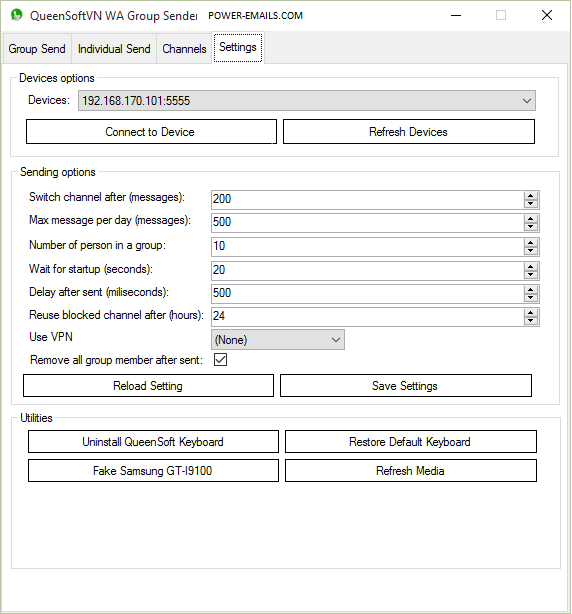Image resolution: width=572 pixels, height=614 pixels.
Task: Go to the Channels tab
Action: tap(184, 49)
